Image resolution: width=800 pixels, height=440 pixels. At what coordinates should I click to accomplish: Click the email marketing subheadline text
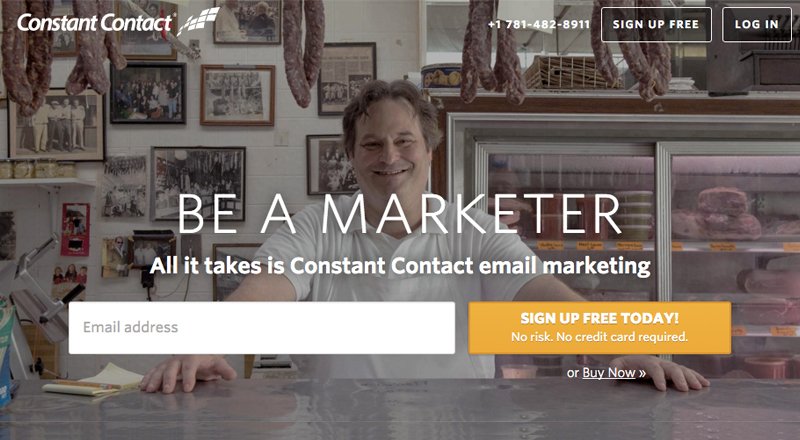click(400, 266)
